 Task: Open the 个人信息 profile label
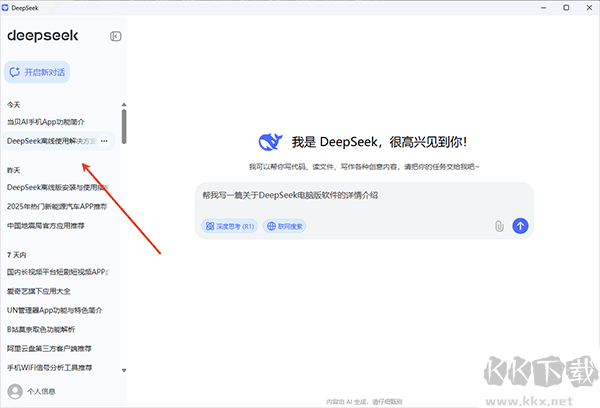tap(41, 392)
